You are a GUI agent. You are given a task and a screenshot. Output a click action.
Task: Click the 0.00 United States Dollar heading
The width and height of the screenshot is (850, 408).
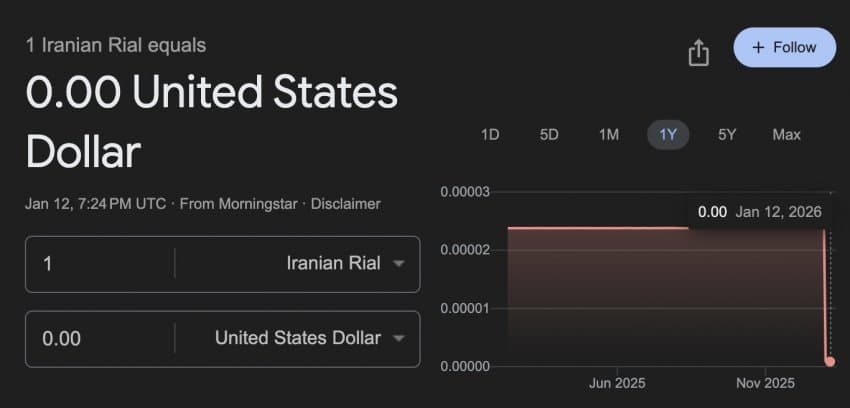(211, 122)
